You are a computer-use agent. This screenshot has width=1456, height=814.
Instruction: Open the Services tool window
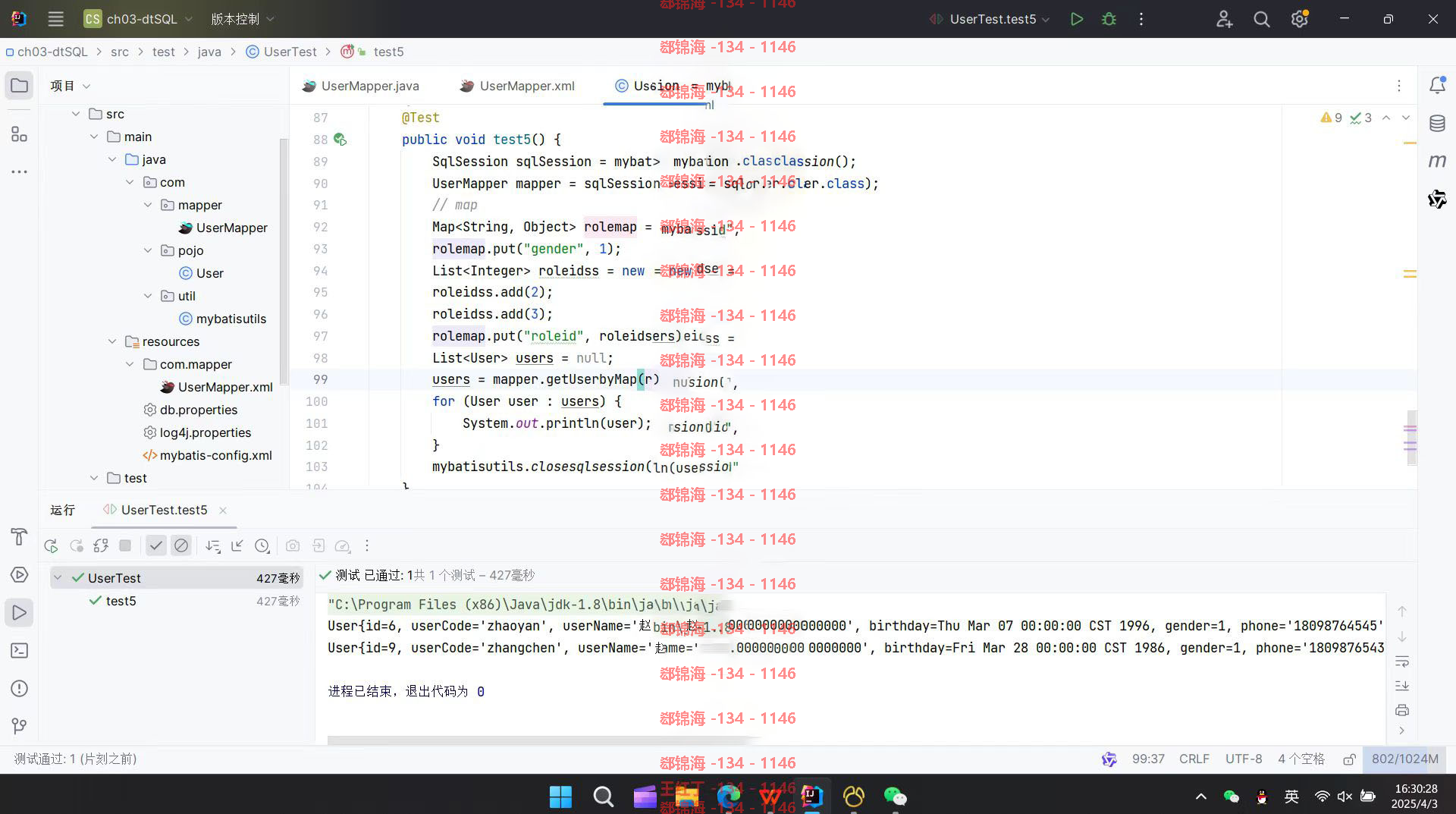click(x=20, y=575)
